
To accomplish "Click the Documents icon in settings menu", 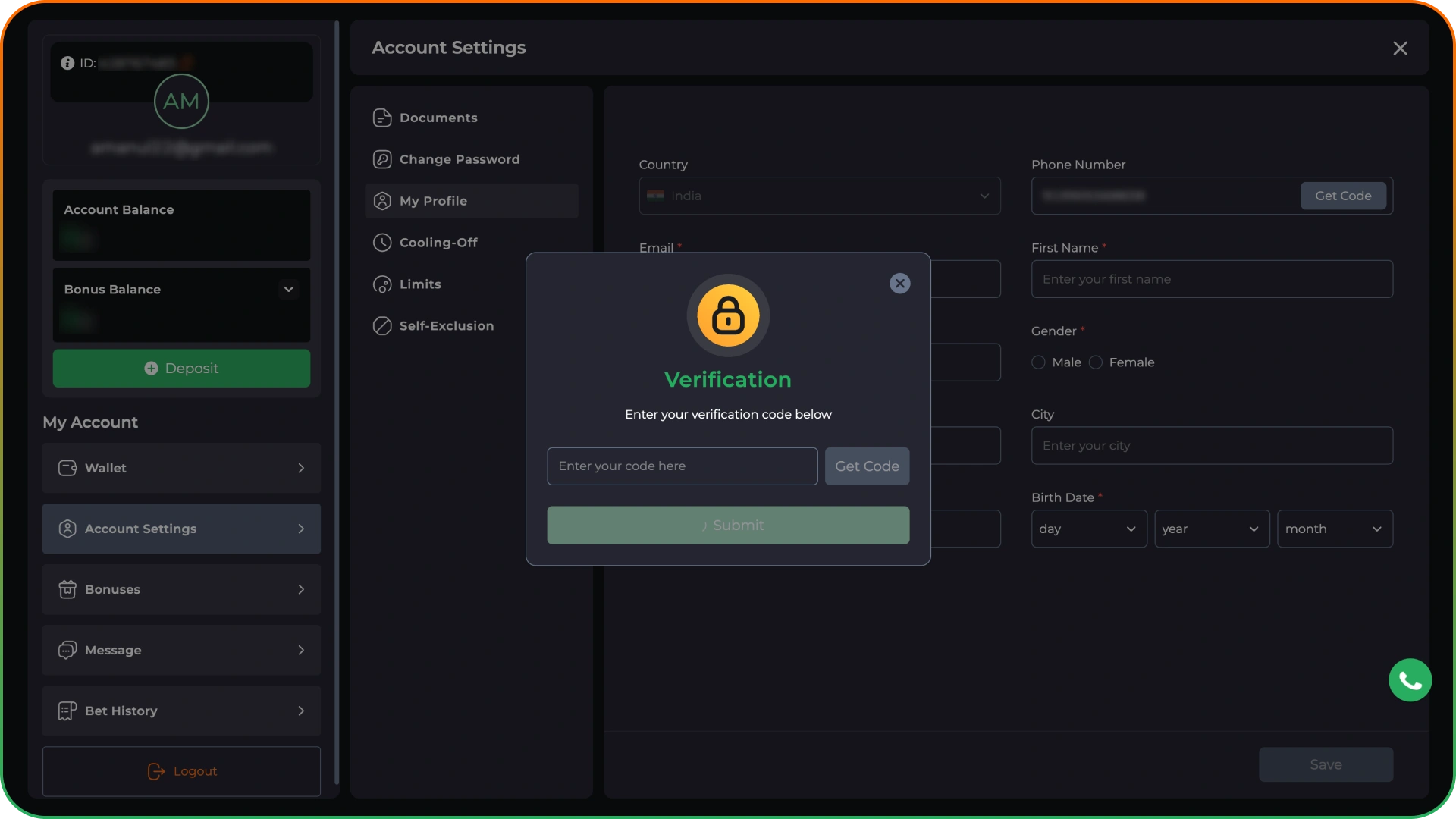I will [382, 118].
